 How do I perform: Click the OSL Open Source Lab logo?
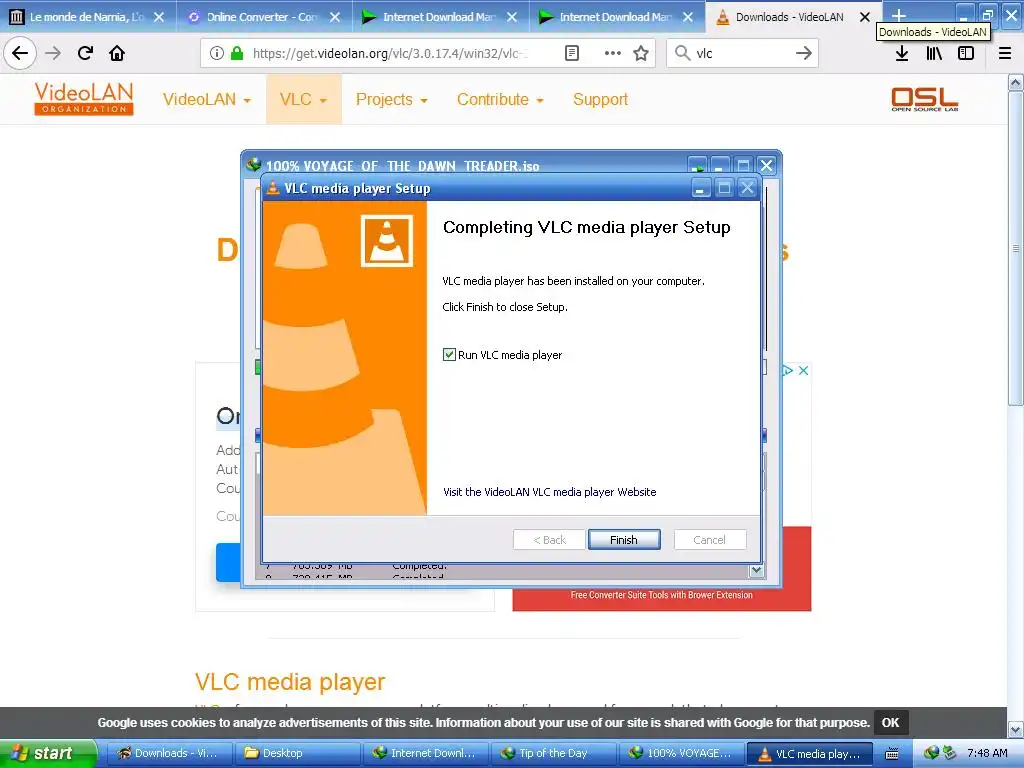pos(925,99)
